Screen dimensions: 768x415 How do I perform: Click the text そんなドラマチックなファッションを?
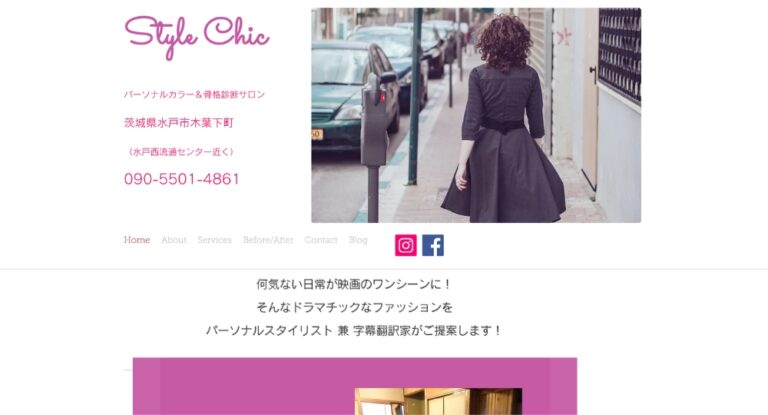click(x=355, y=307)
